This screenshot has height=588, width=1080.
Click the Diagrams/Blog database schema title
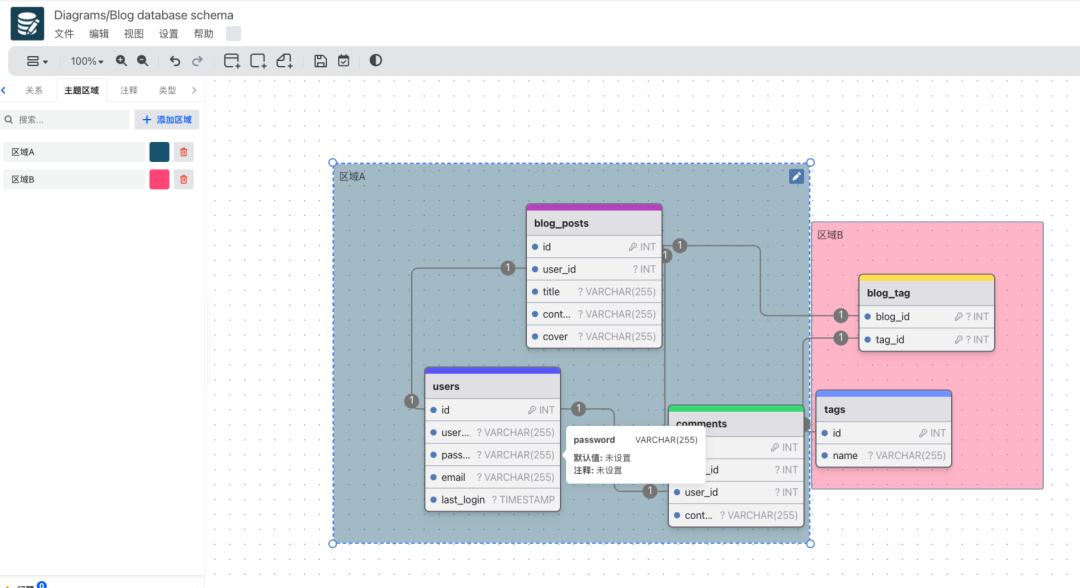(143, 14)
